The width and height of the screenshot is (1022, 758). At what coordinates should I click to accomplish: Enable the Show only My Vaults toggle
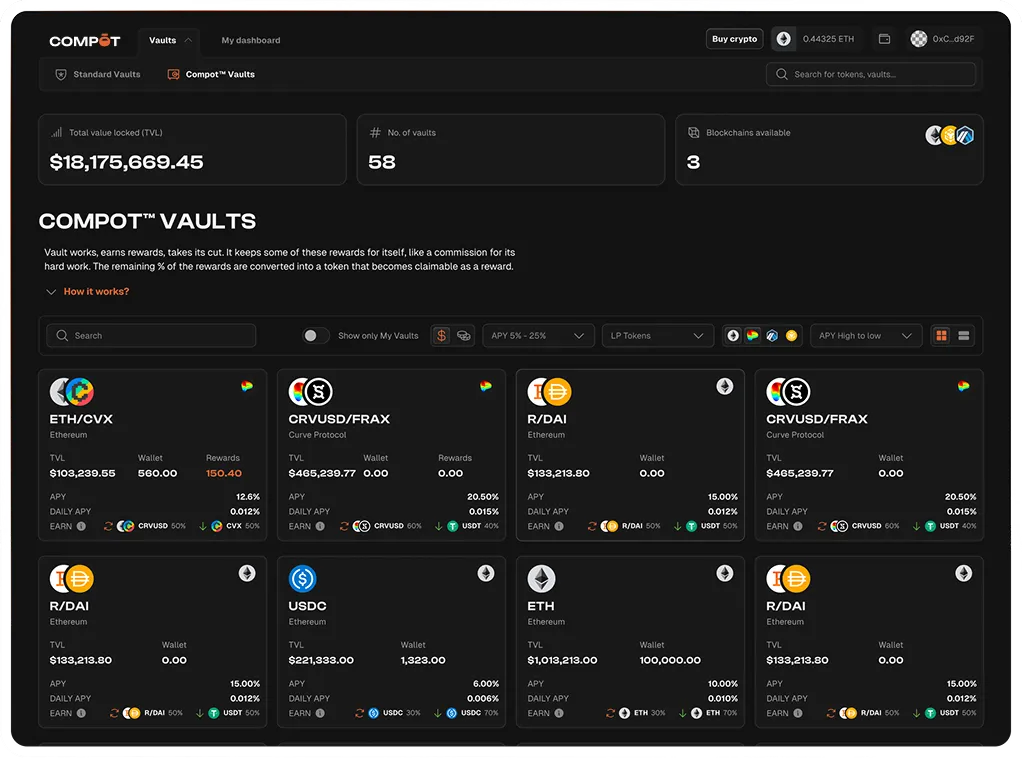pos(315,335)
